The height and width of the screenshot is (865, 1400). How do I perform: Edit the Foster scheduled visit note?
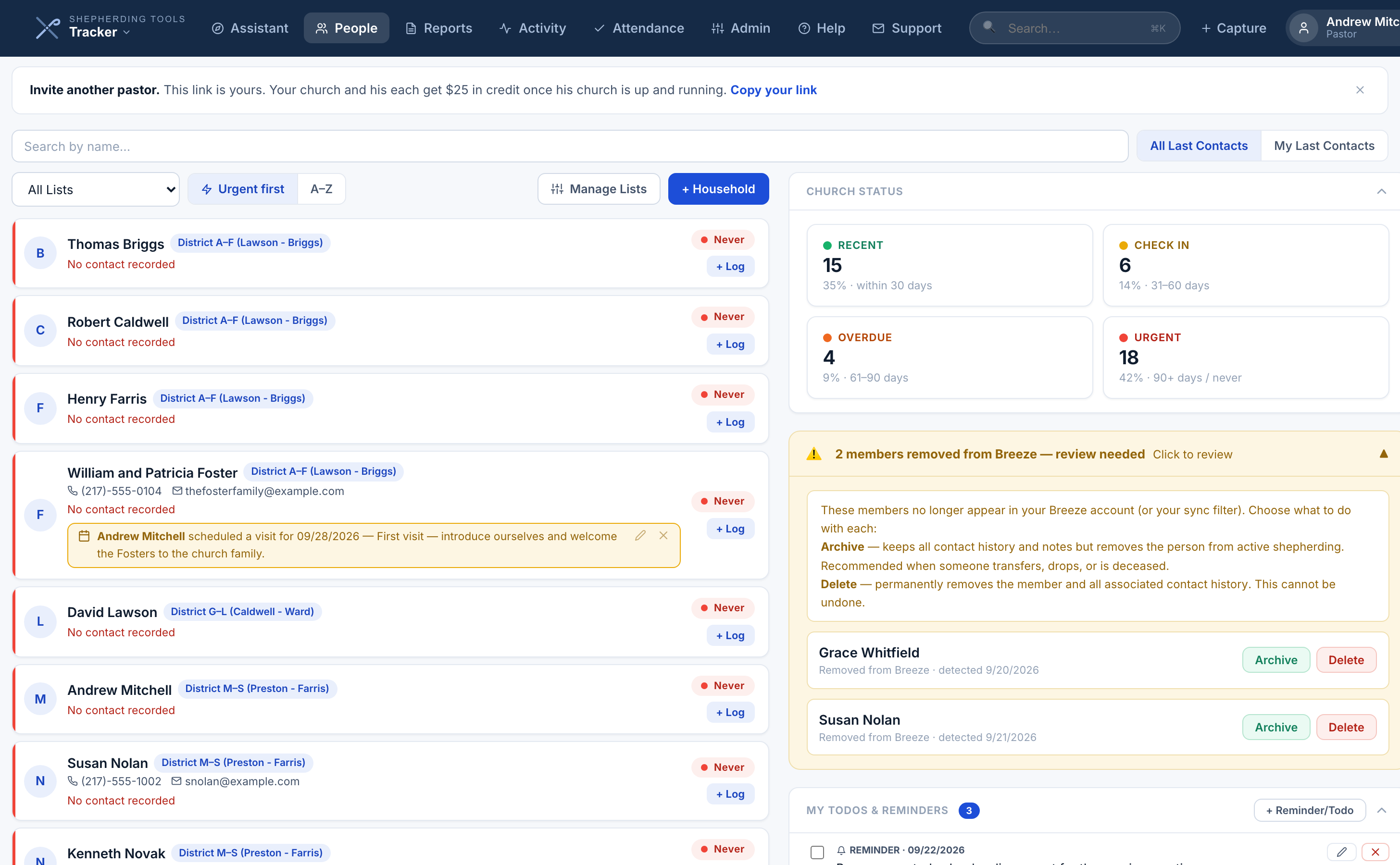click(x=640, y=535)
